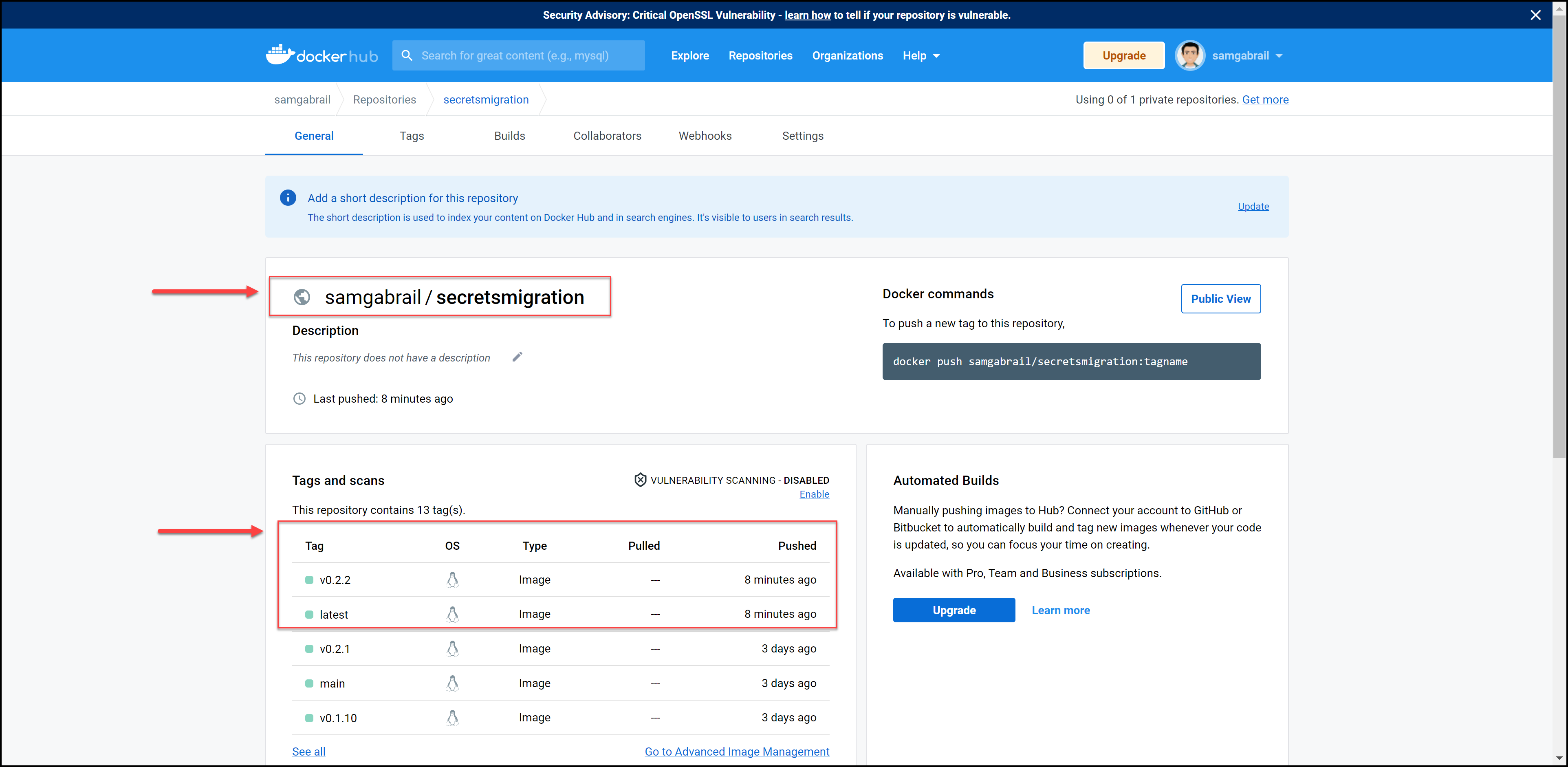This screenshot has height=767, width=1568.
Task: Open the Webhooks tab
Action: coord(705,136)
